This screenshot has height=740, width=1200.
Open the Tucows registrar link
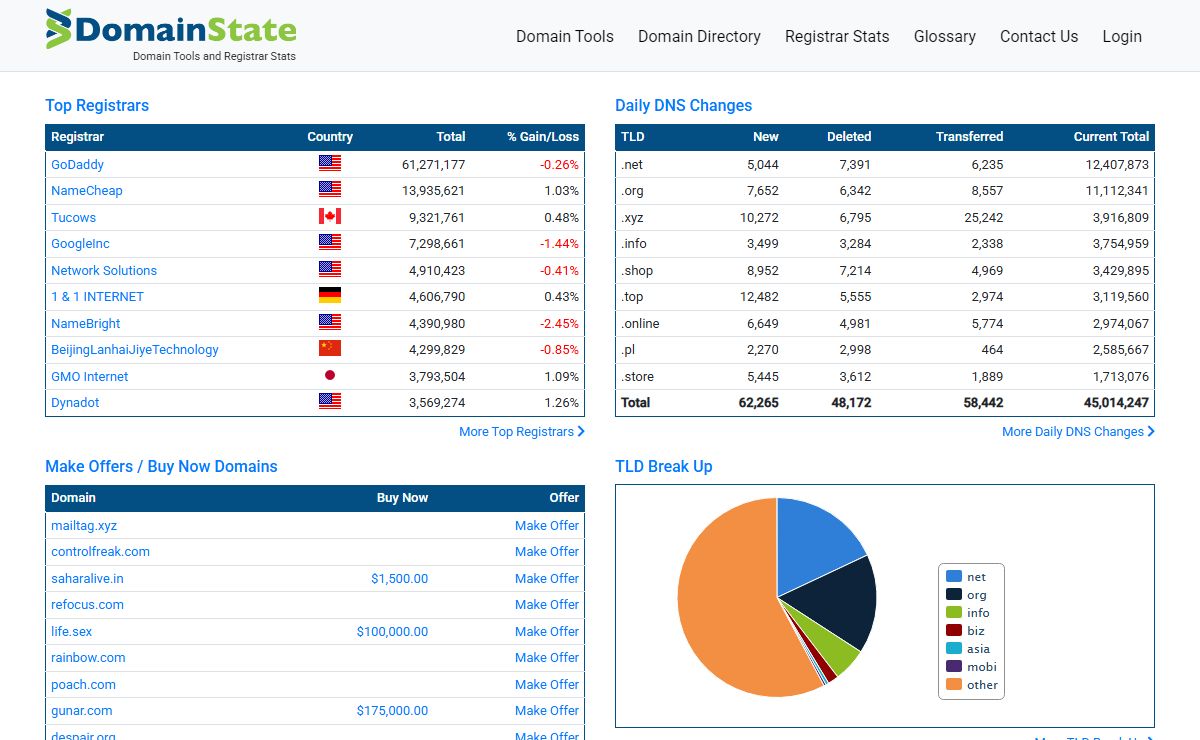point(74,217)
